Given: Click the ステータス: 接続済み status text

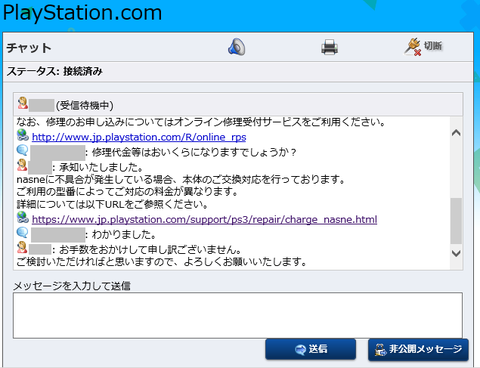Looking at the screenshot, I should point(55,71).
